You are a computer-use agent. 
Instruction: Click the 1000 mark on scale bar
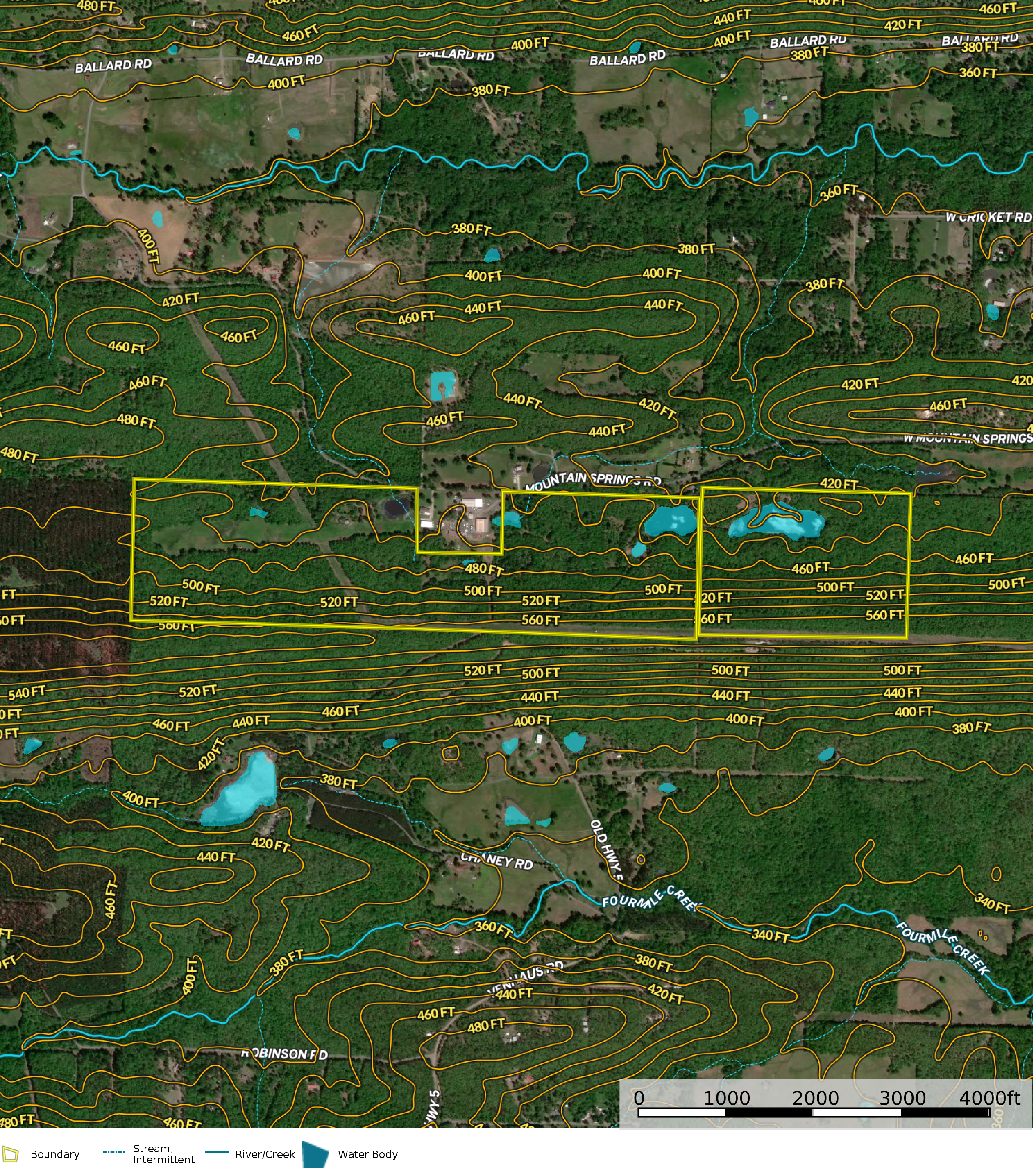727,1098
